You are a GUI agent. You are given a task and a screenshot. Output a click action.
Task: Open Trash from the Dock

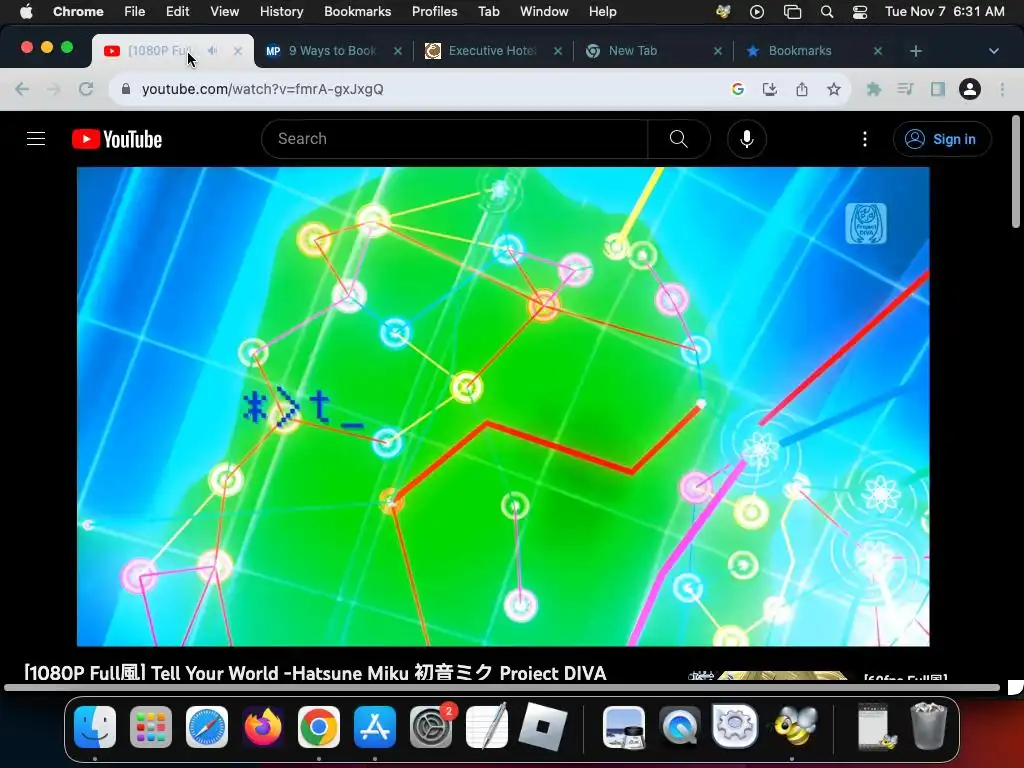point(928,725)
